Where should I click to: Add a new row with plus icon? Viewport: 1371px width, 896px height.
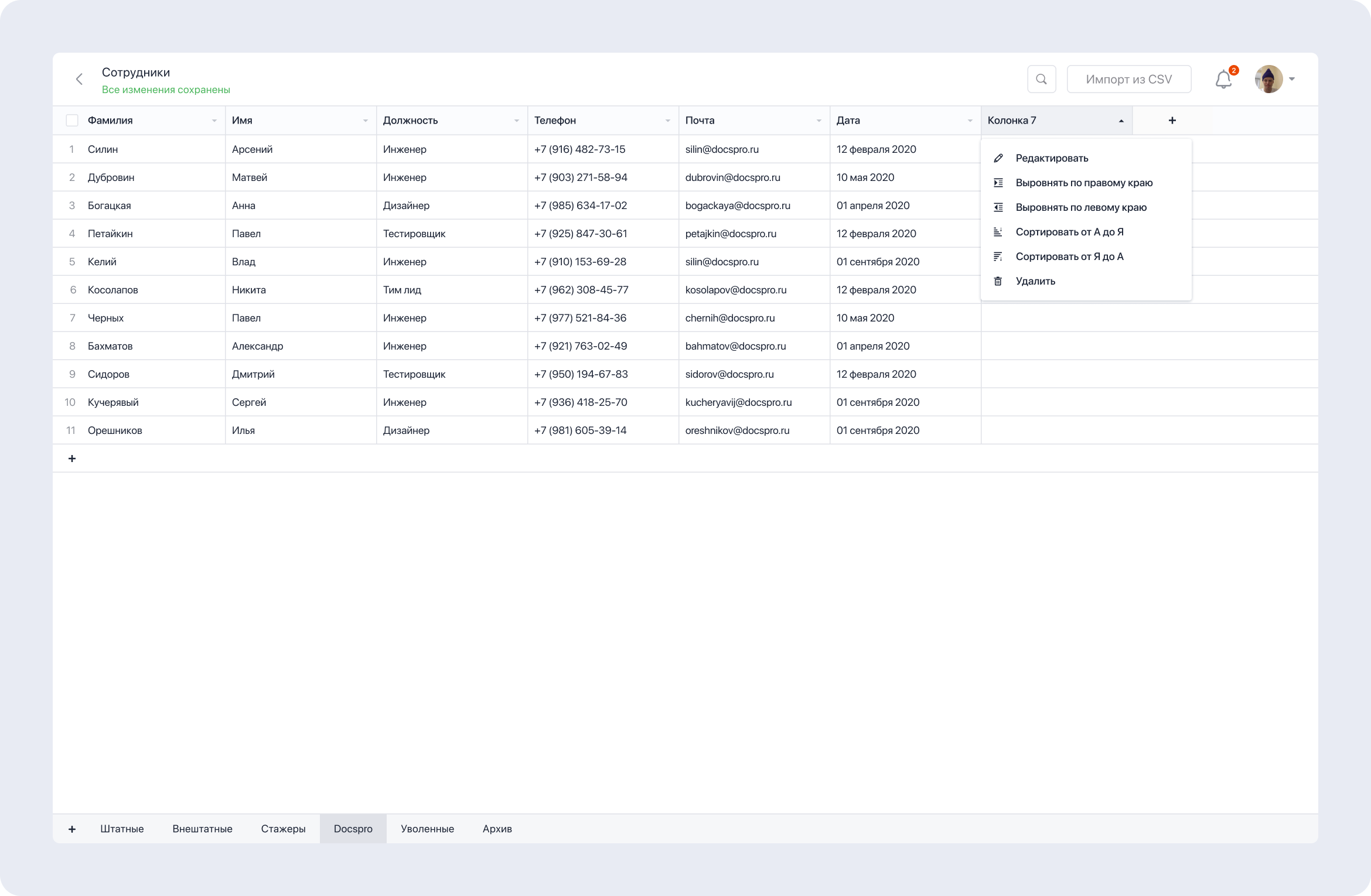72,459
